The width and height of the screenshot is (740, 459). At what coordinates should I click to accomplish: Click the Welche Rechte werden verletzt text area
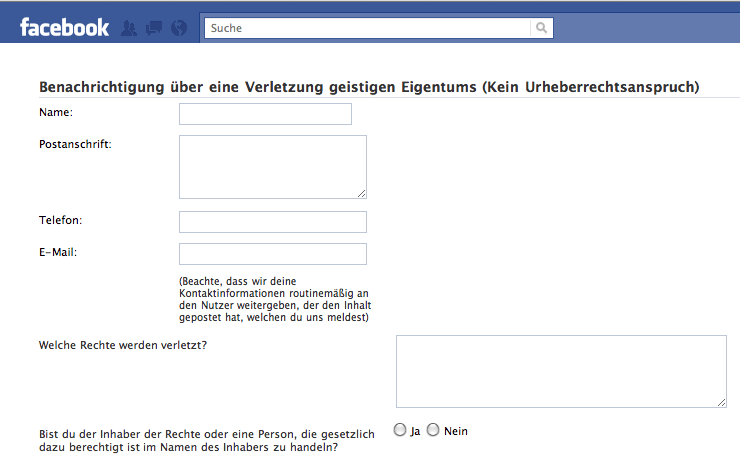[x=561, y=371]
